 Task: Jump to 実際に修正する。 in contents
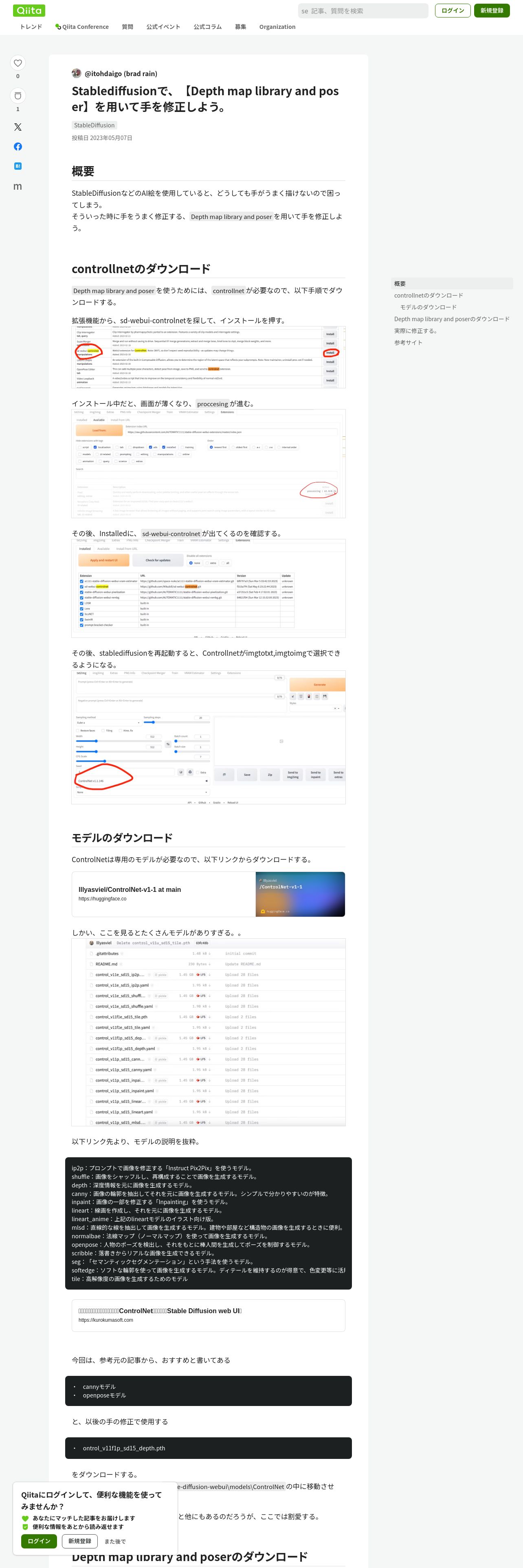416,331
